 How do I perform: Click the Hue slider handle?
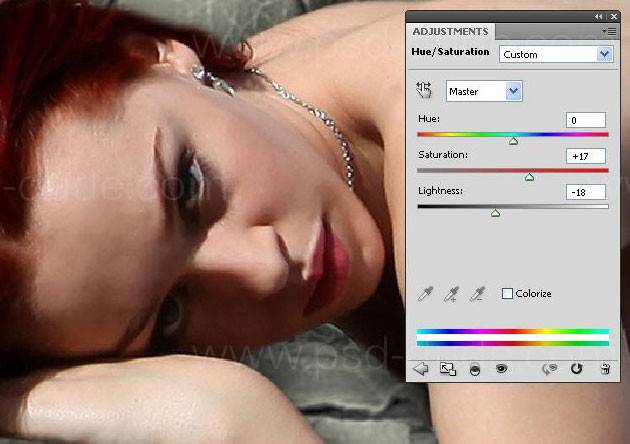(513, 141)
